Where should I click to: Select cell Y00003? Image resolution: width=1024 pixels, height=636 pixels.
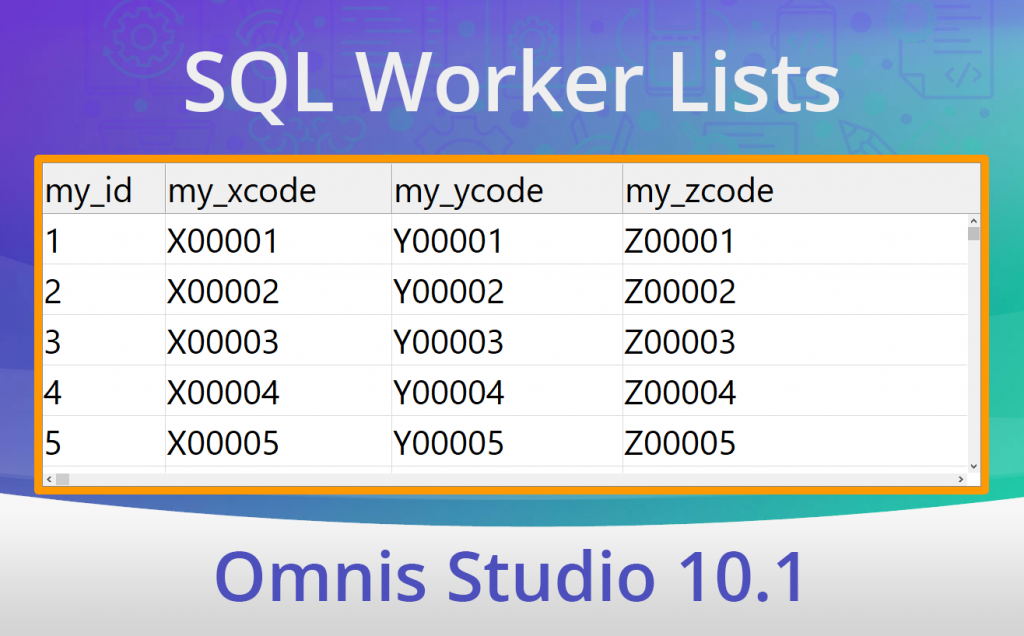coord(507,340)
